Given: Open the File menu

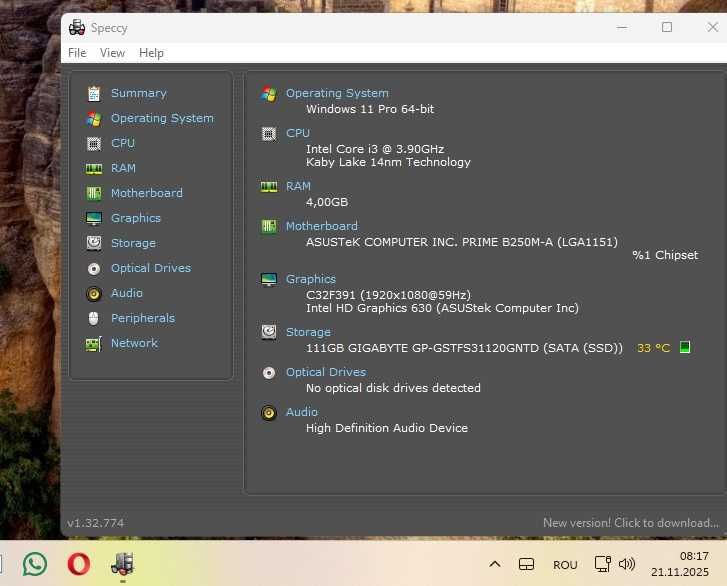Looking at the screenshot, I should tap(77, 53).
